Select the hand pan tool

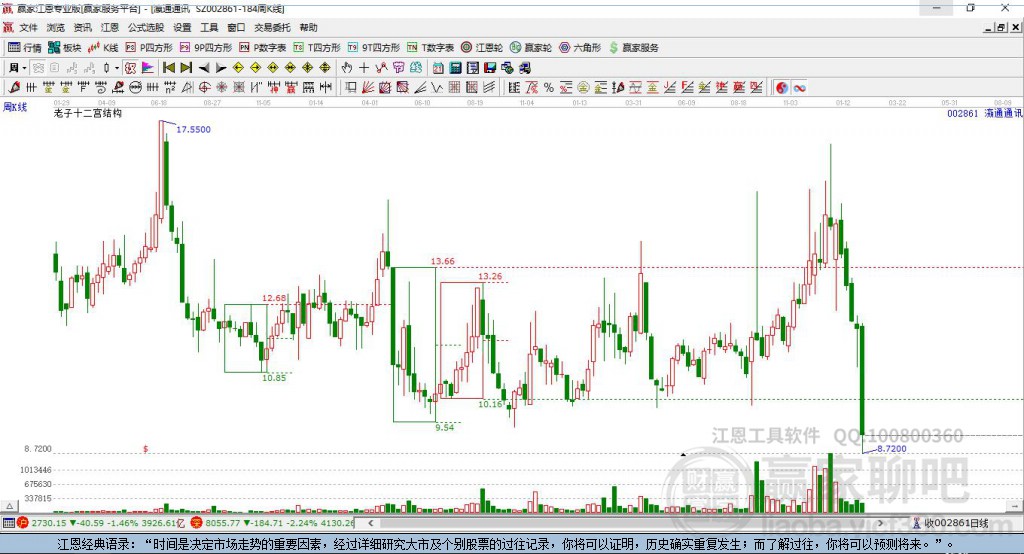click(x=347, y=68)
